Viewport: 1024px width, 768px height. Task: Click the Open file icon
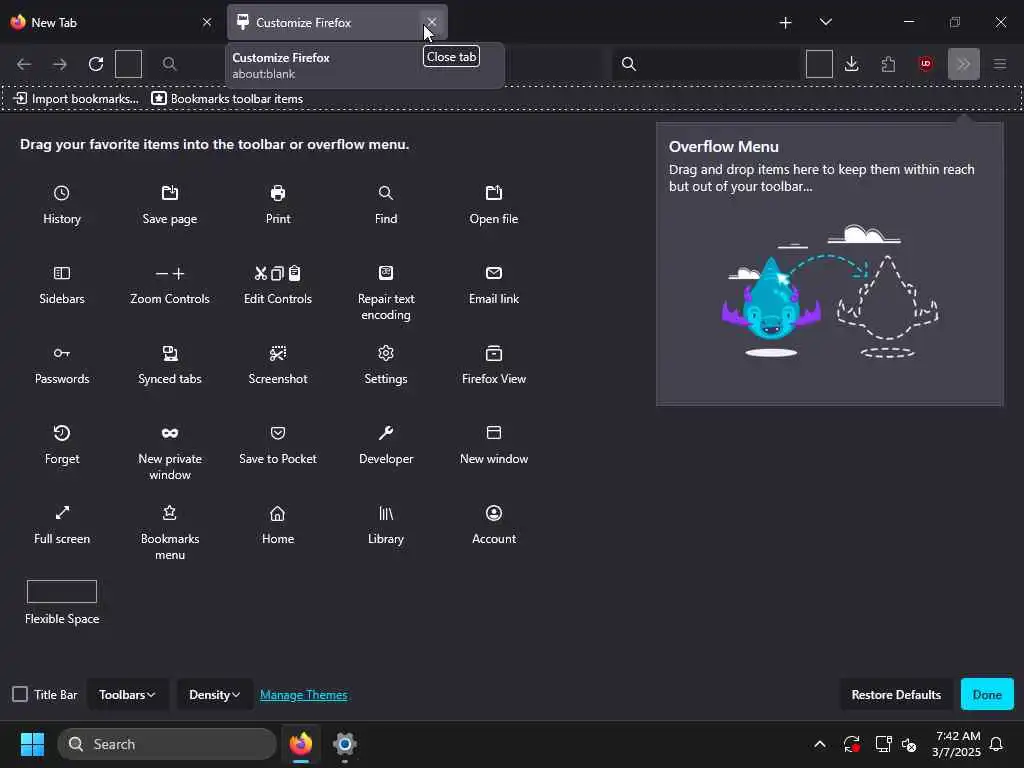point(494,193)
